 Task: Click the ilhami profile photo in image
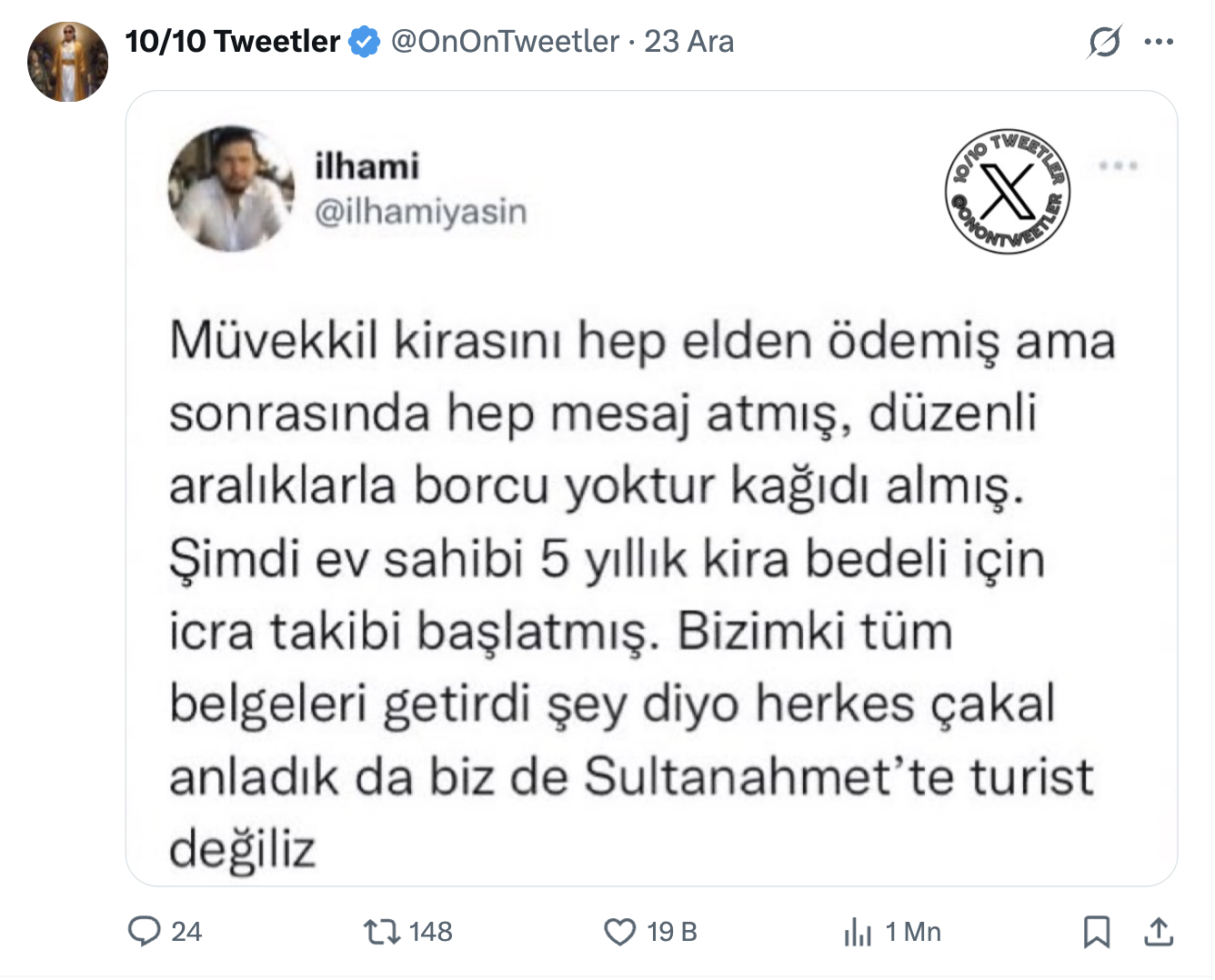(x=231, y=188)
